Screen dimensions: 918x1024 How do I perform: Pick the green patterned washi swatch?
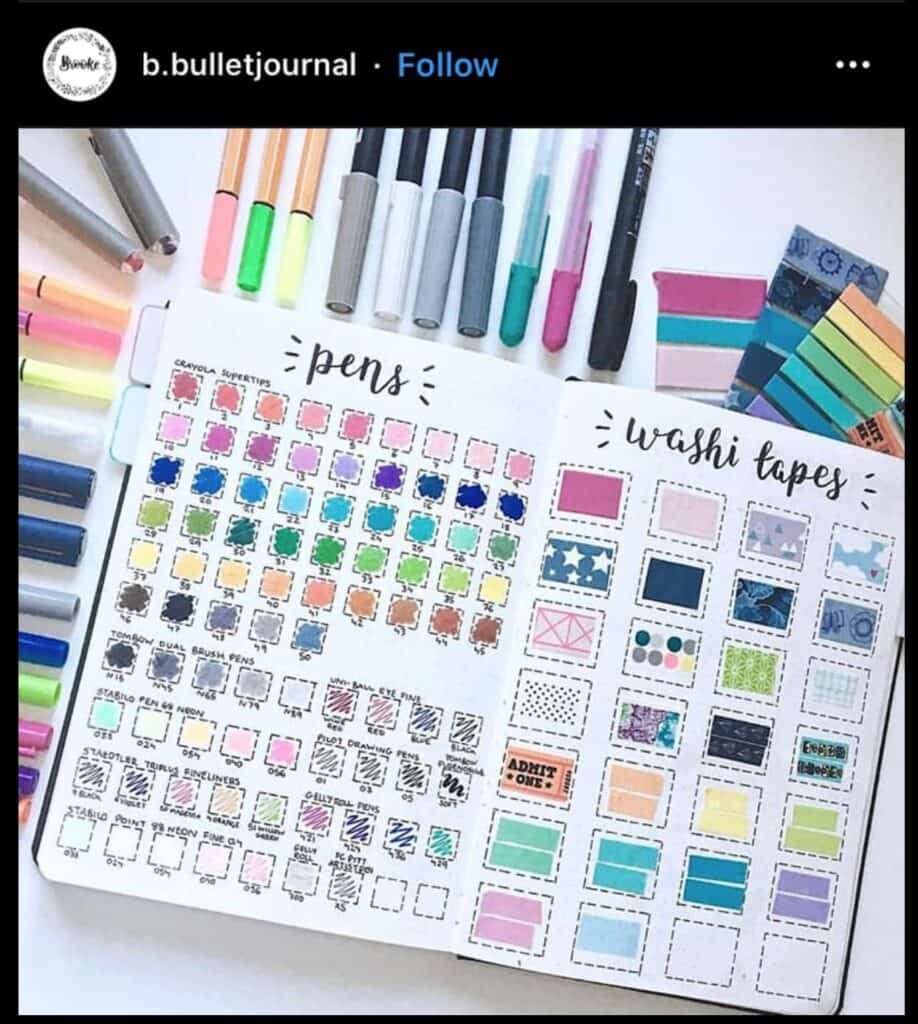tap(752, 668)
